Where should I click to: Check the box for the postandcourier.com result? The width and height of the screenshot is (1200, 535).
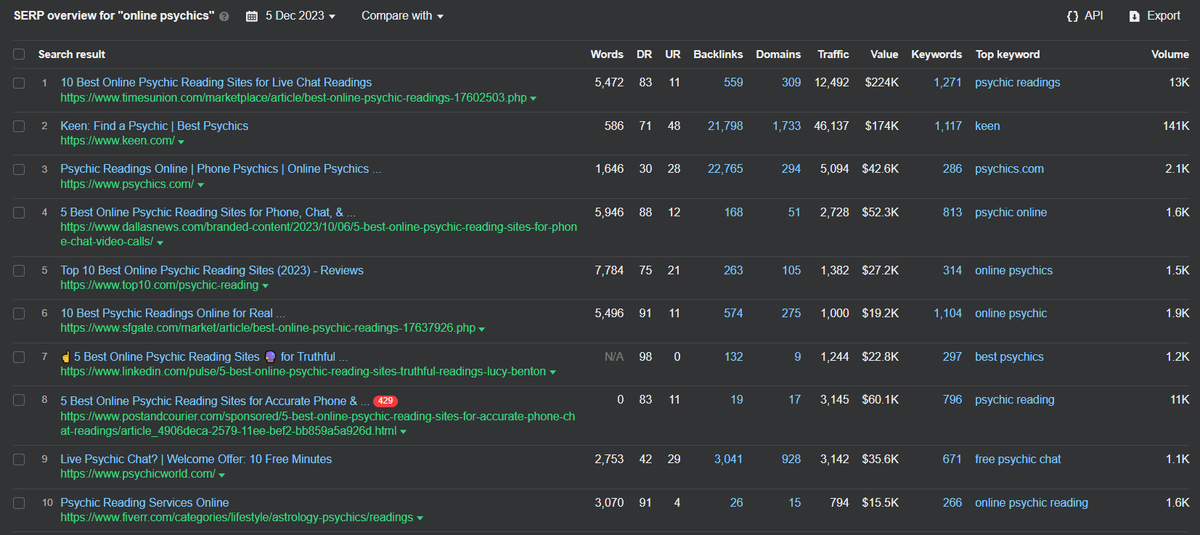click(19, 400)
